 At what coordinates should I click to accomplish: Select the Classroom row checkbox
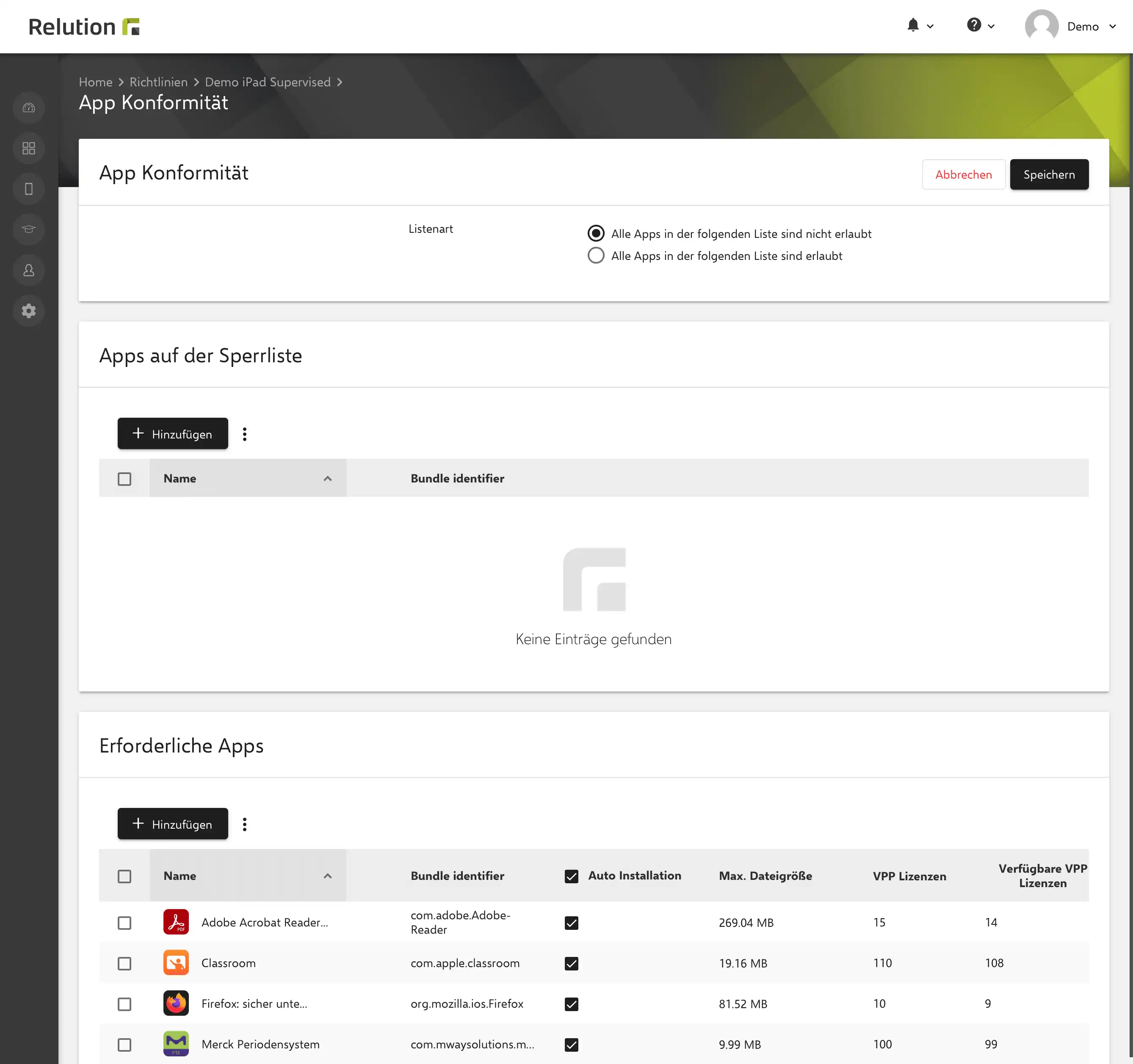pyautogui.click(x=124, y=963)
